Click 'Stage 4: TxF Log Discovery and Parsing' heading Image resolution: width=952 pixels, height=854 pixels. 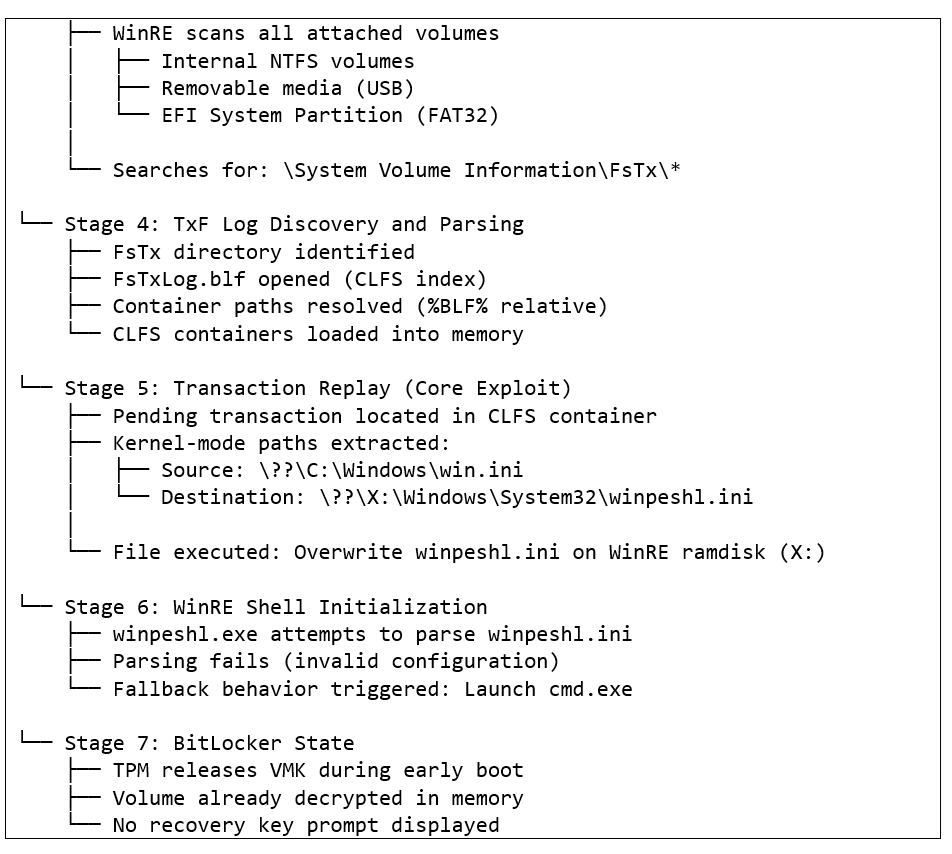(294, 225)
